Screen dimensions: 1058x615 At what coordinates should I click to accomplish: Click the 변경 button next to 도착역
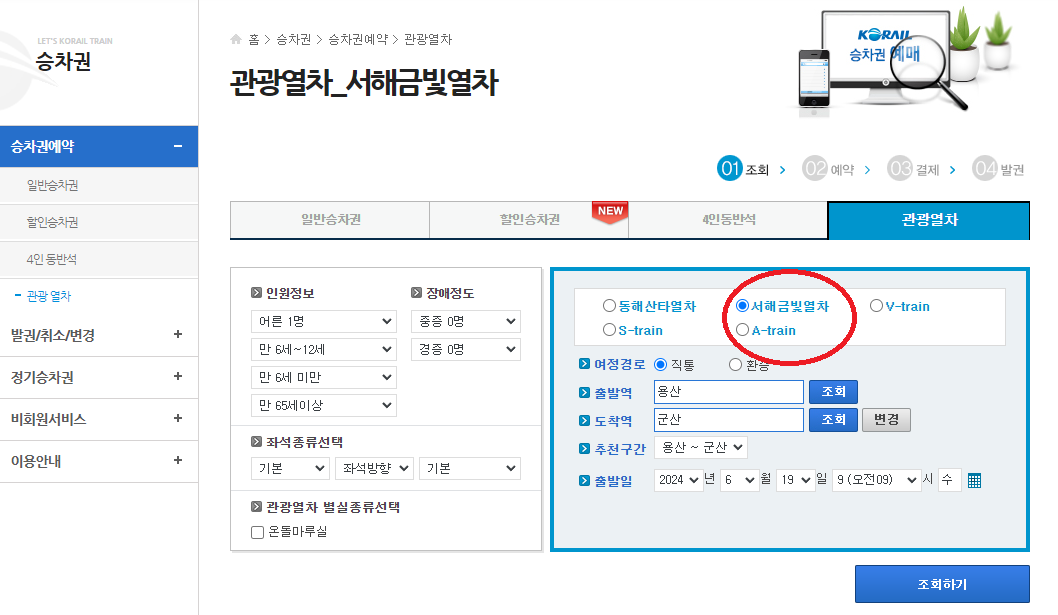pyautogui.click(x=885, y=419)
